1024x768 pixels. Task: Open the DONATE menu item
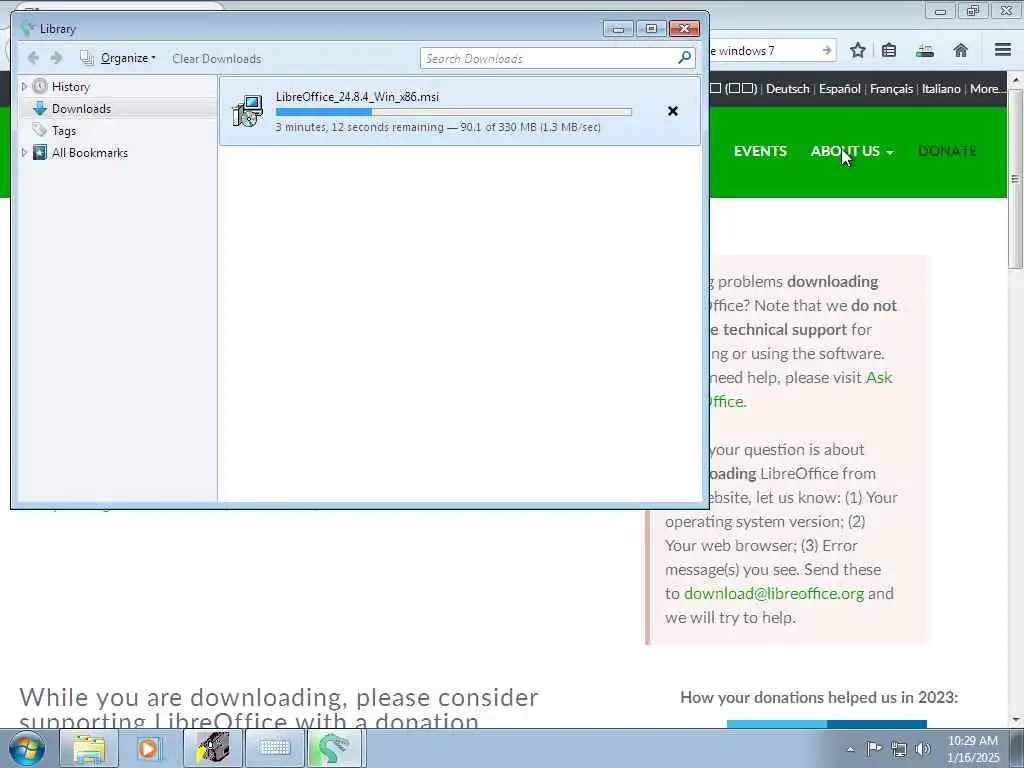(947, 151)
